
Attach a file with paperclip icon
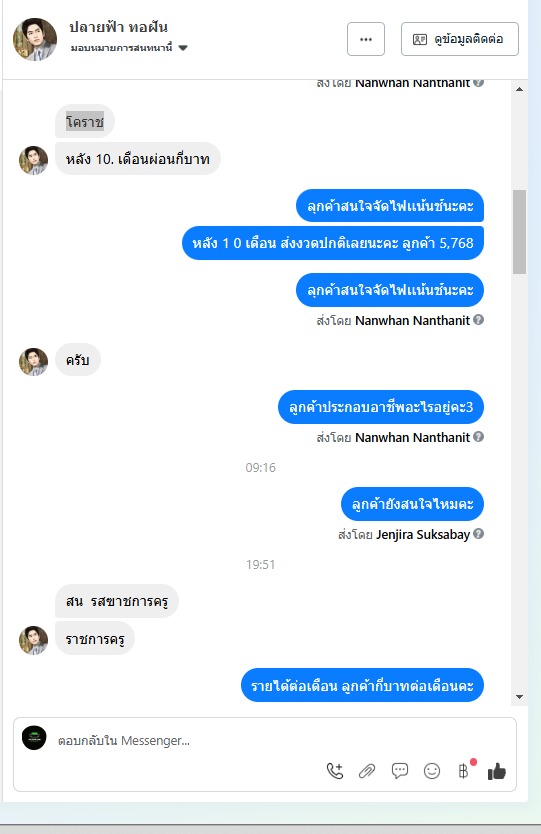(x=367, y=771)
